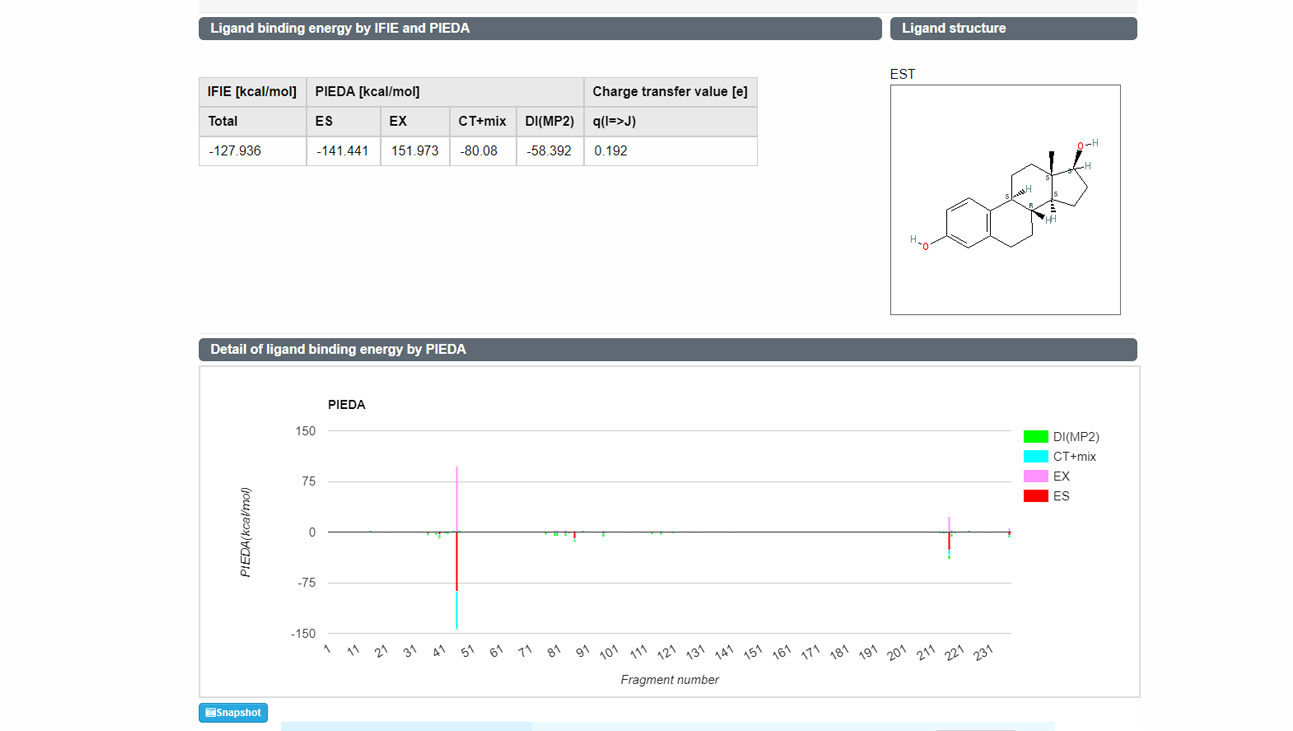Screen dimensions: 1293x731
Task: Select the 'Ligand structure' panel header
Action: 1013,28
